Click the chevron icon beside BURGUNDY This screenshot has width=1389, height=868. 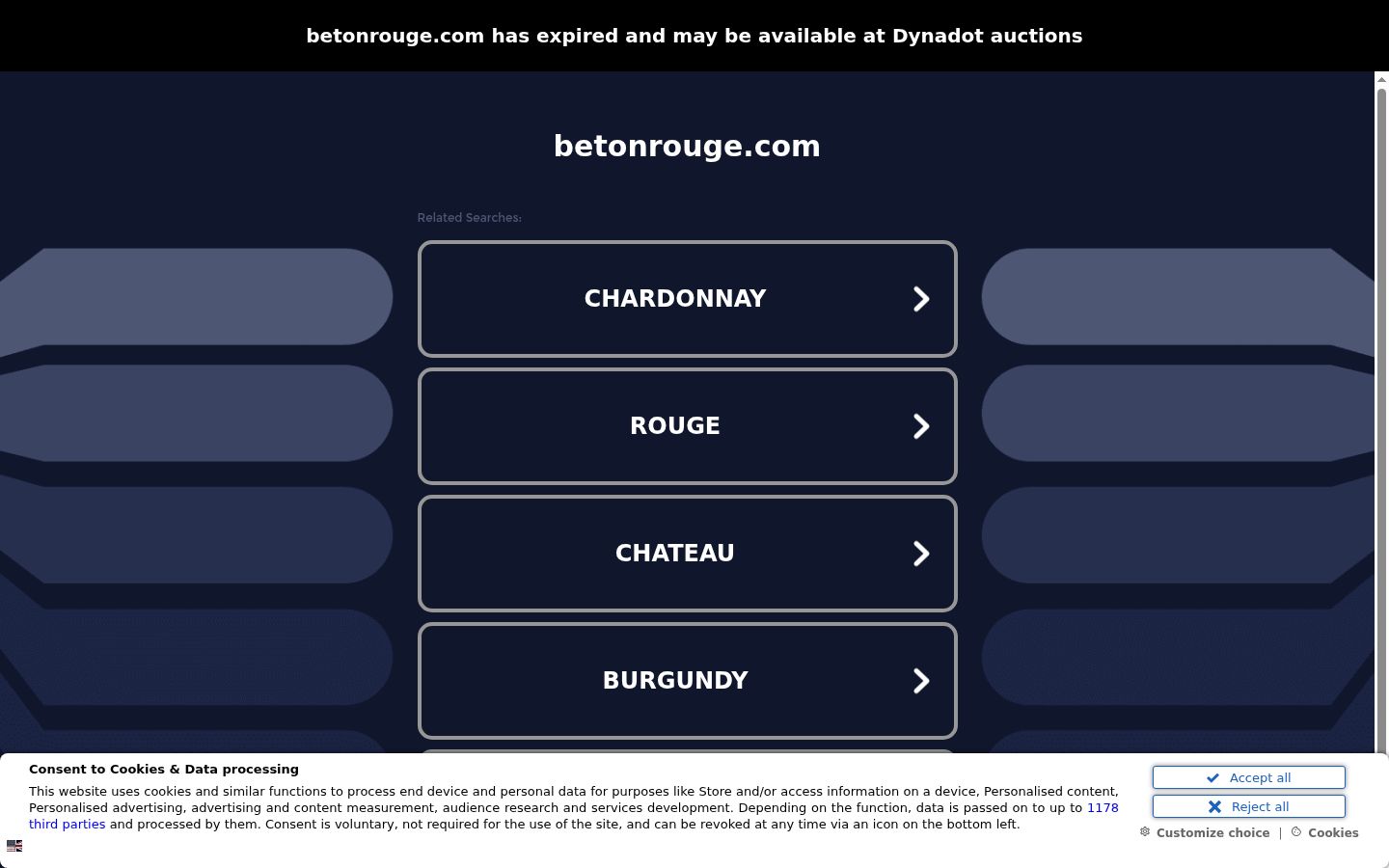click(x=921, y=681)
